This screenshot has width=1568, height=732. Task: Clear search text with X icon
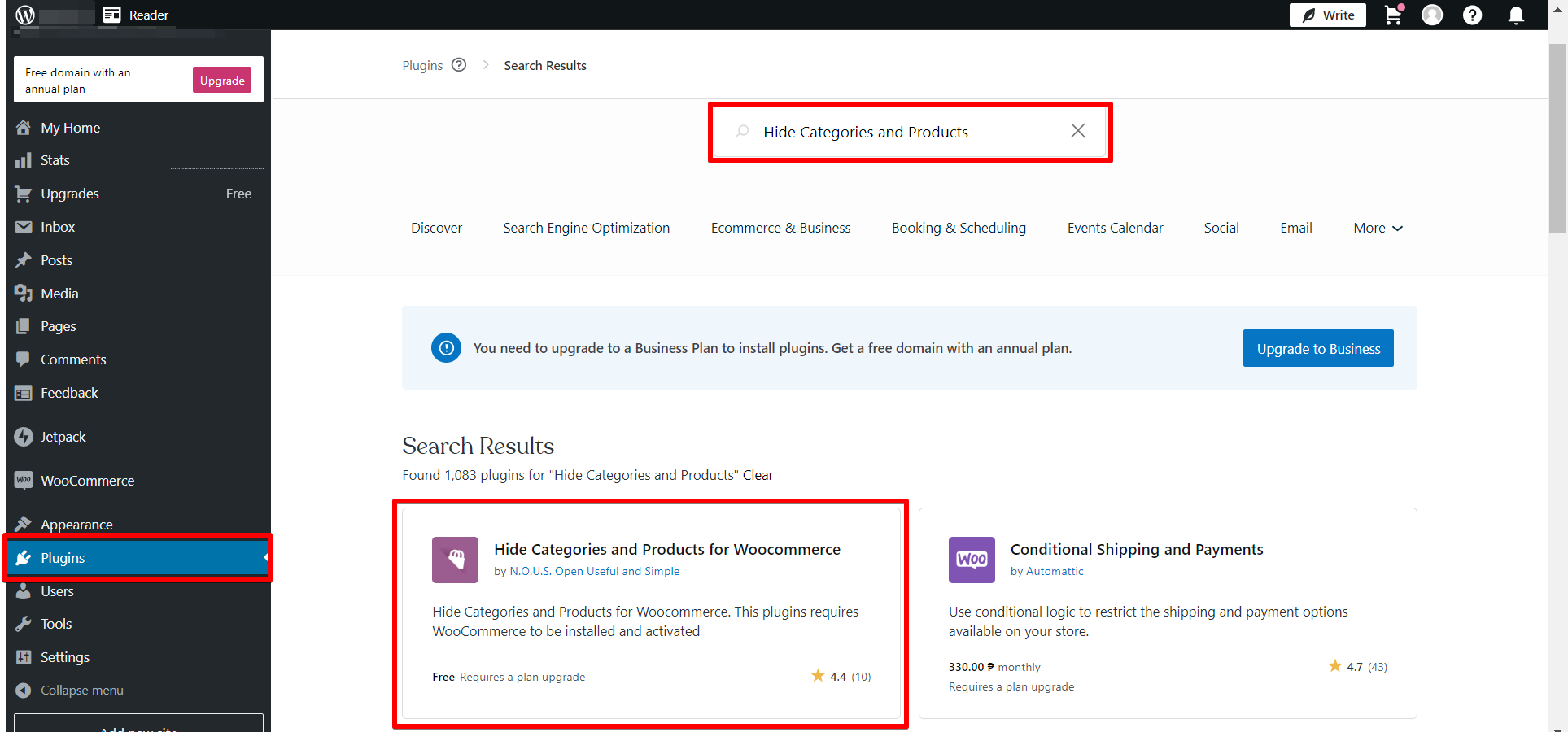(x=1077, y=131)
